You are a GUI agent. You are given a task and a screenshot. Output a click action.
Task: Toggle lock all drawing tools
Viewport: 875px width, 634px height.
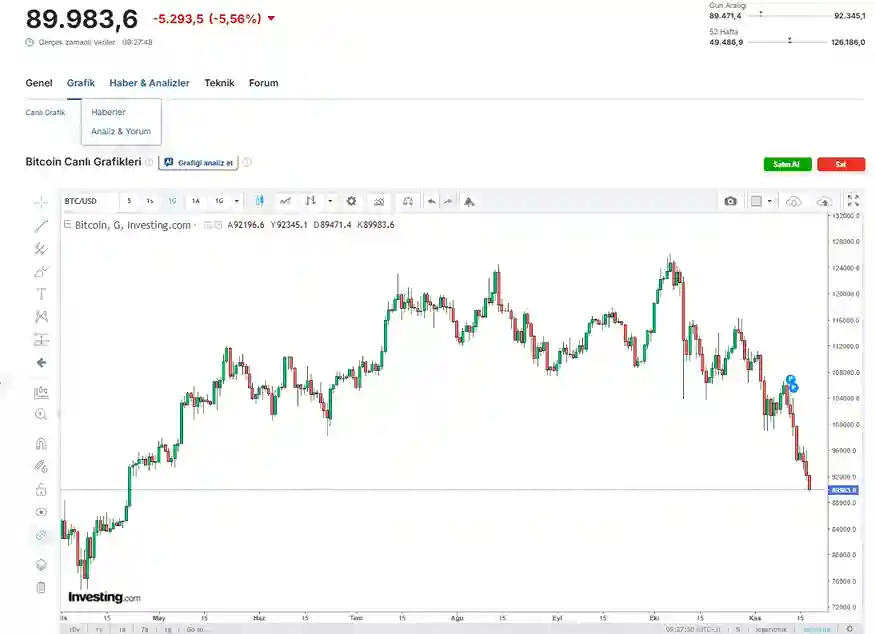click(x=41, y=489)
